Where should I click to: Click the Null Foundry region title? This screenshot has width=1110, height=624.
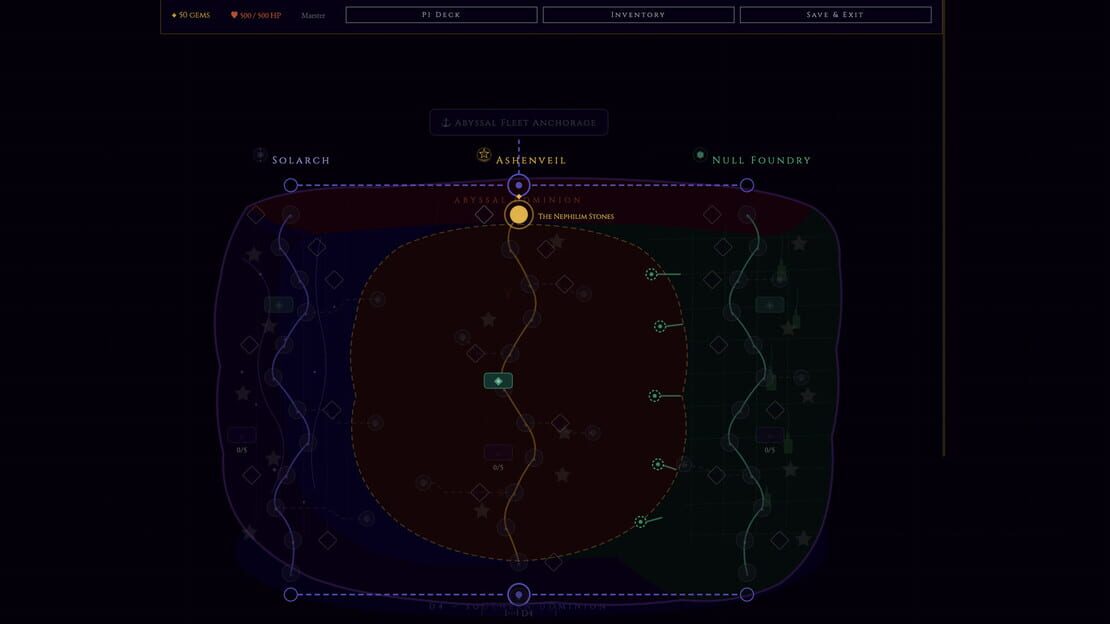pos(761,160)
